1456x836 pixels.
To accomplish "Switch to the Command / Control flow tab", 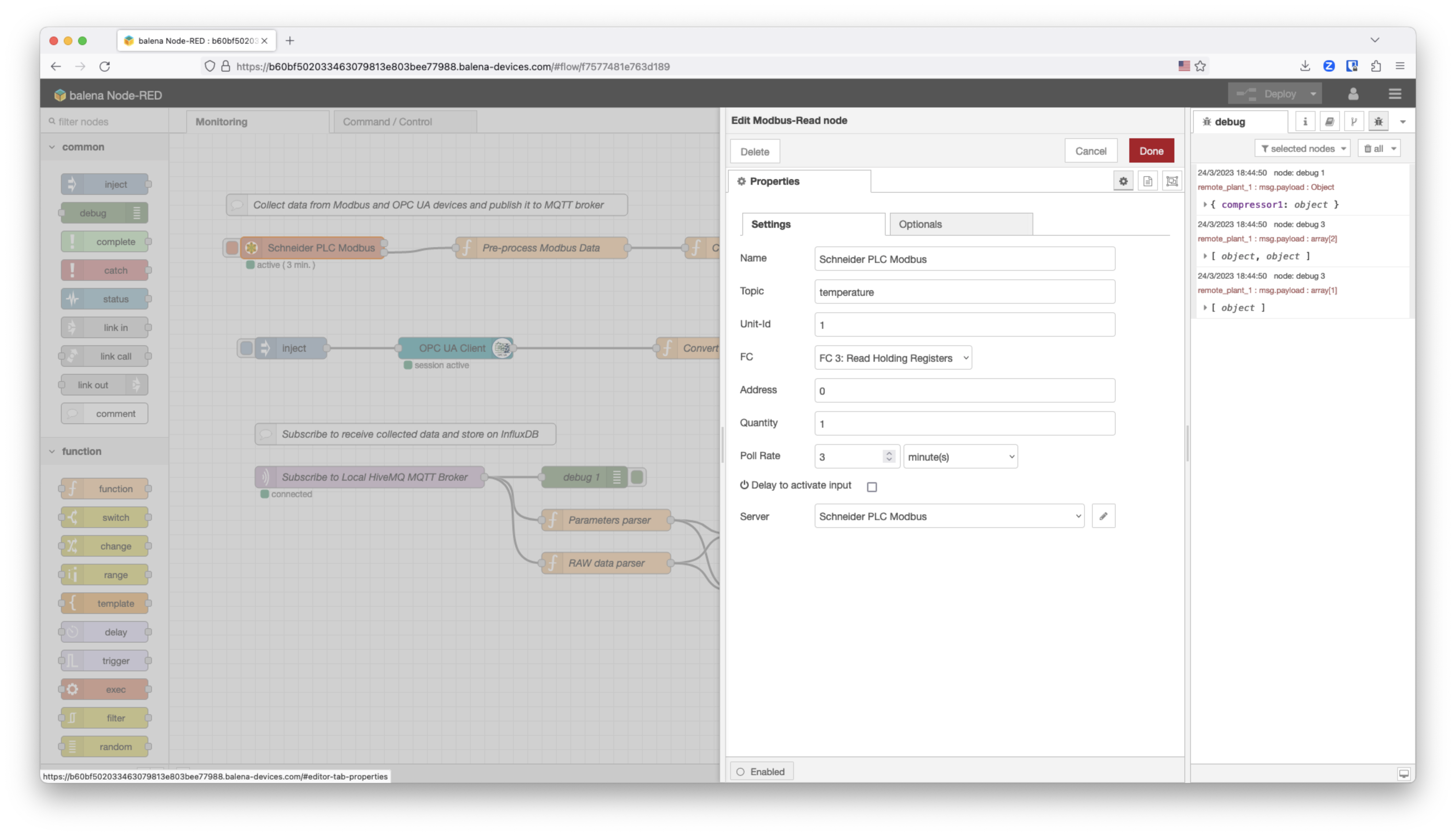I will 388,121.
